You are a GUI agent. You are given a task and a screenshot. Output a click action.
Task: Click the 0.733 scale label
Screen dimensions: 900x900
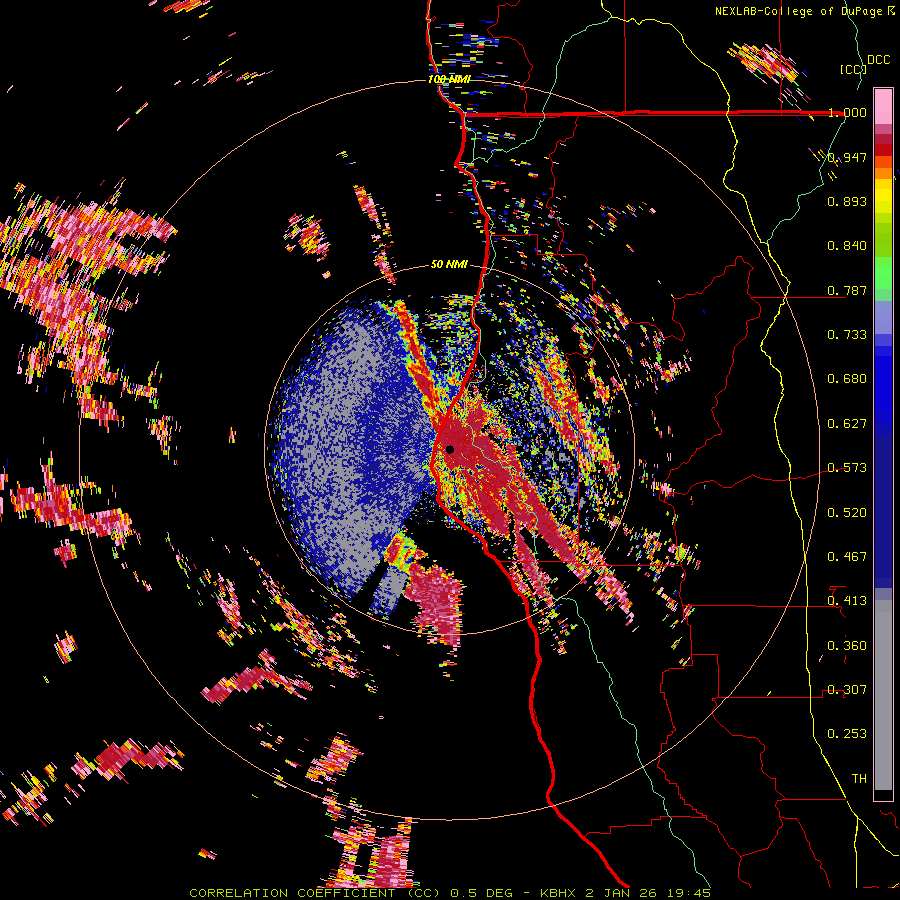click(x=847, y=335)
